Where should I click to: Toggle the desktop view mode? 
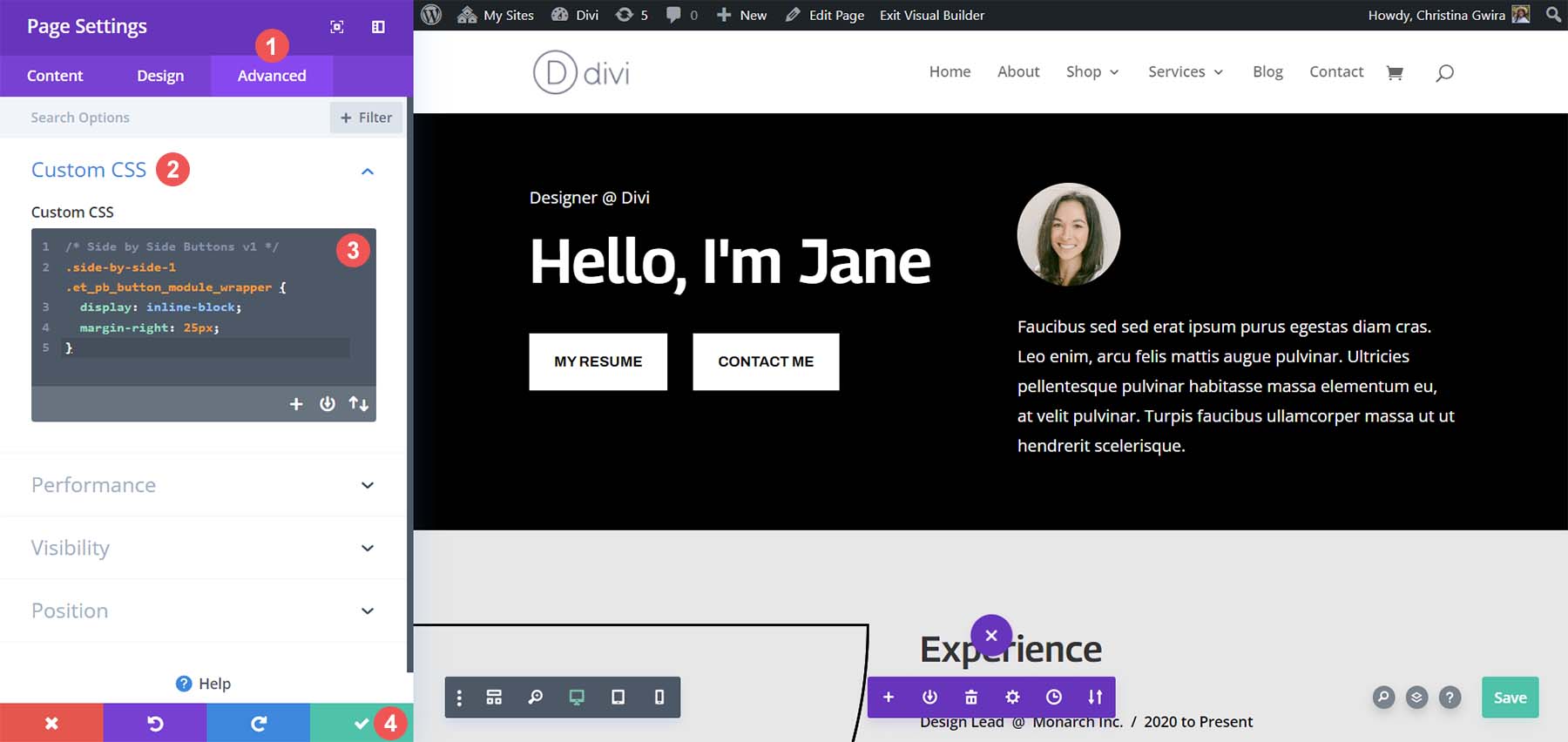577,698
